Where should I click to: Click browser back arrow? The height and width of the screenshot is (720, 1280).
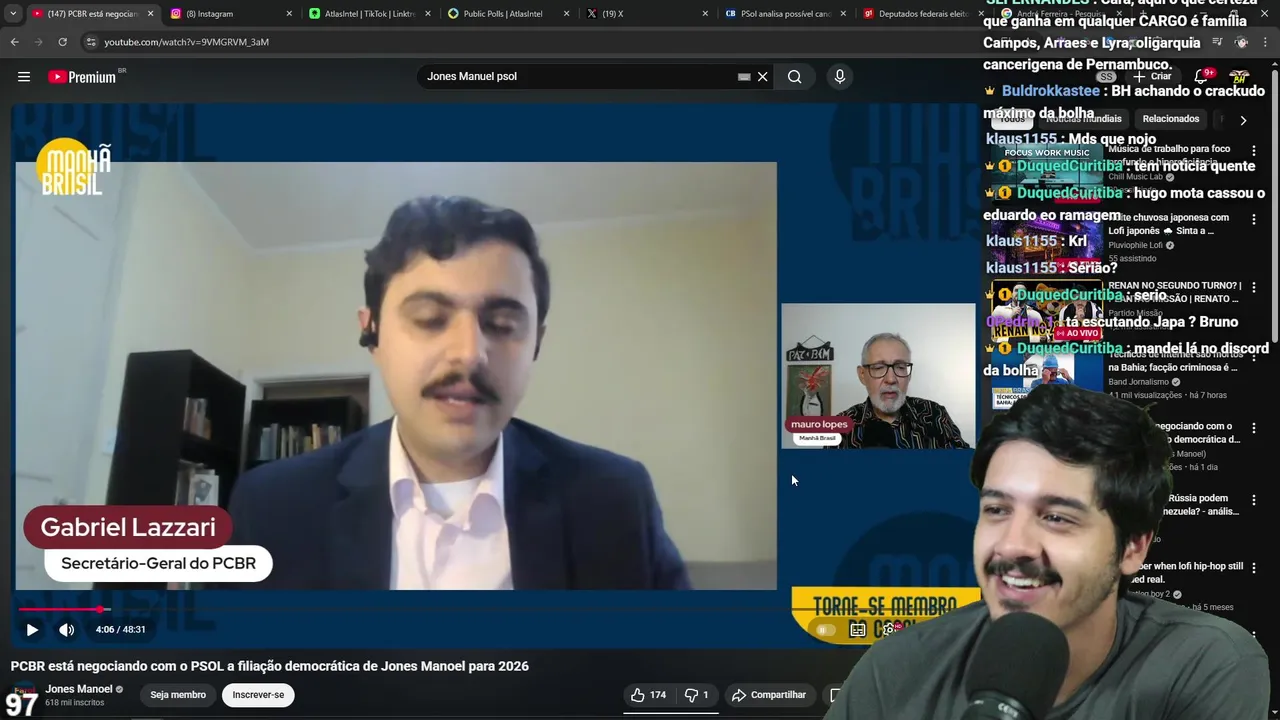(x=14, y=42)
